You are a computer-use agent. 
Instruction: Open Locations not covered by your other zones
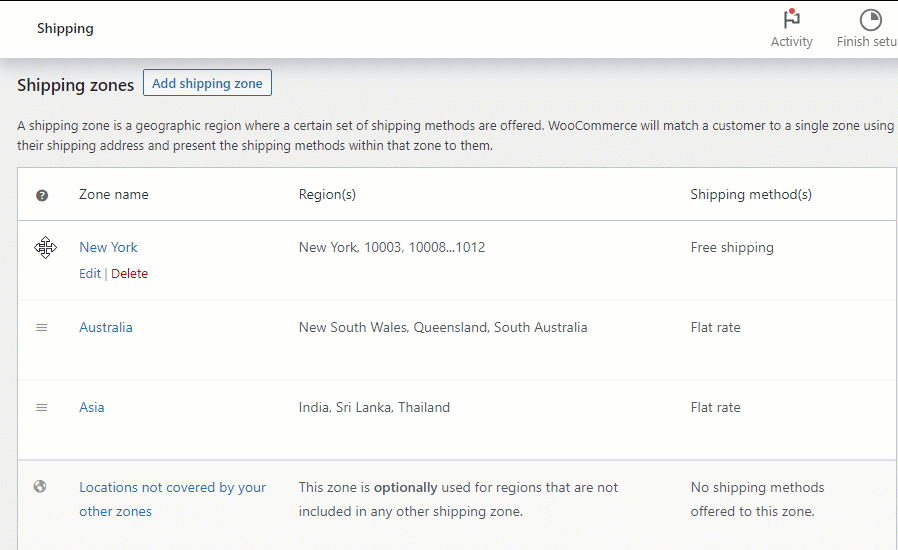click(x=172, y=499)
